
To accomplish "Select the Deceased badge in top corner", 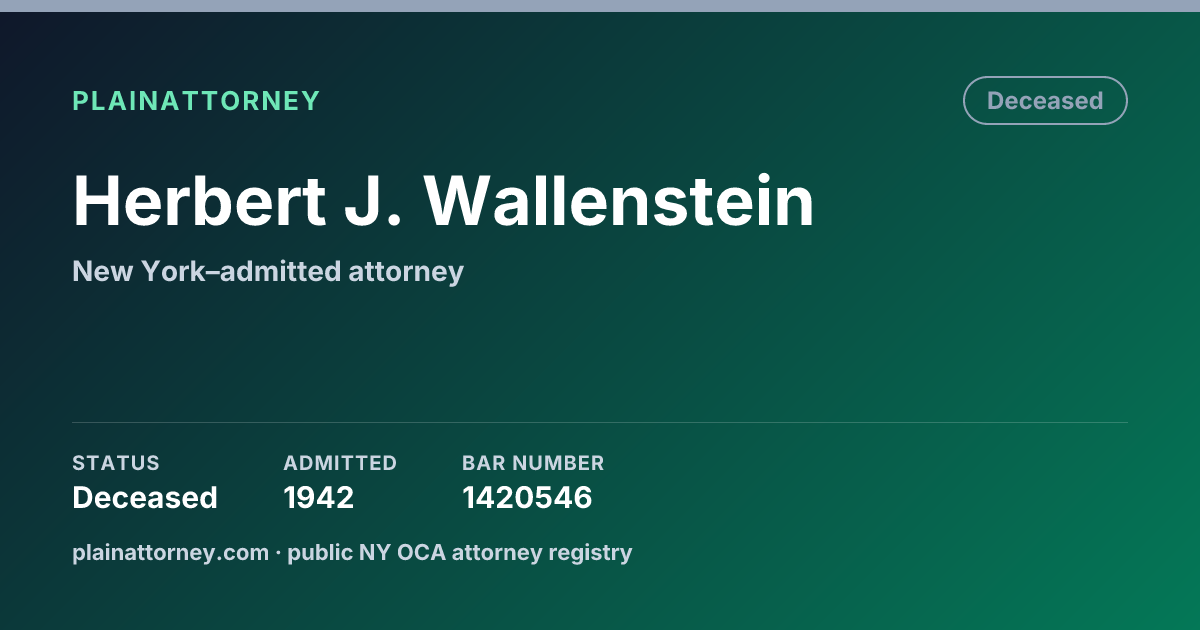I will [1045, 101].
